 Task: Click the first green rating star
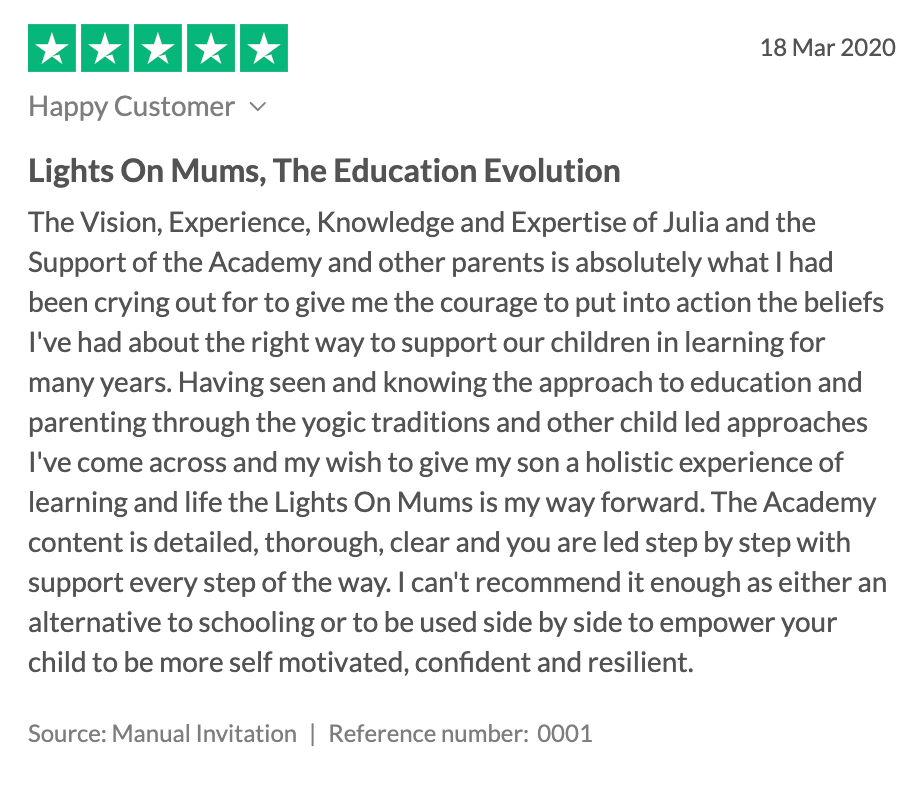pyautogui.click(x=54, y=48)
